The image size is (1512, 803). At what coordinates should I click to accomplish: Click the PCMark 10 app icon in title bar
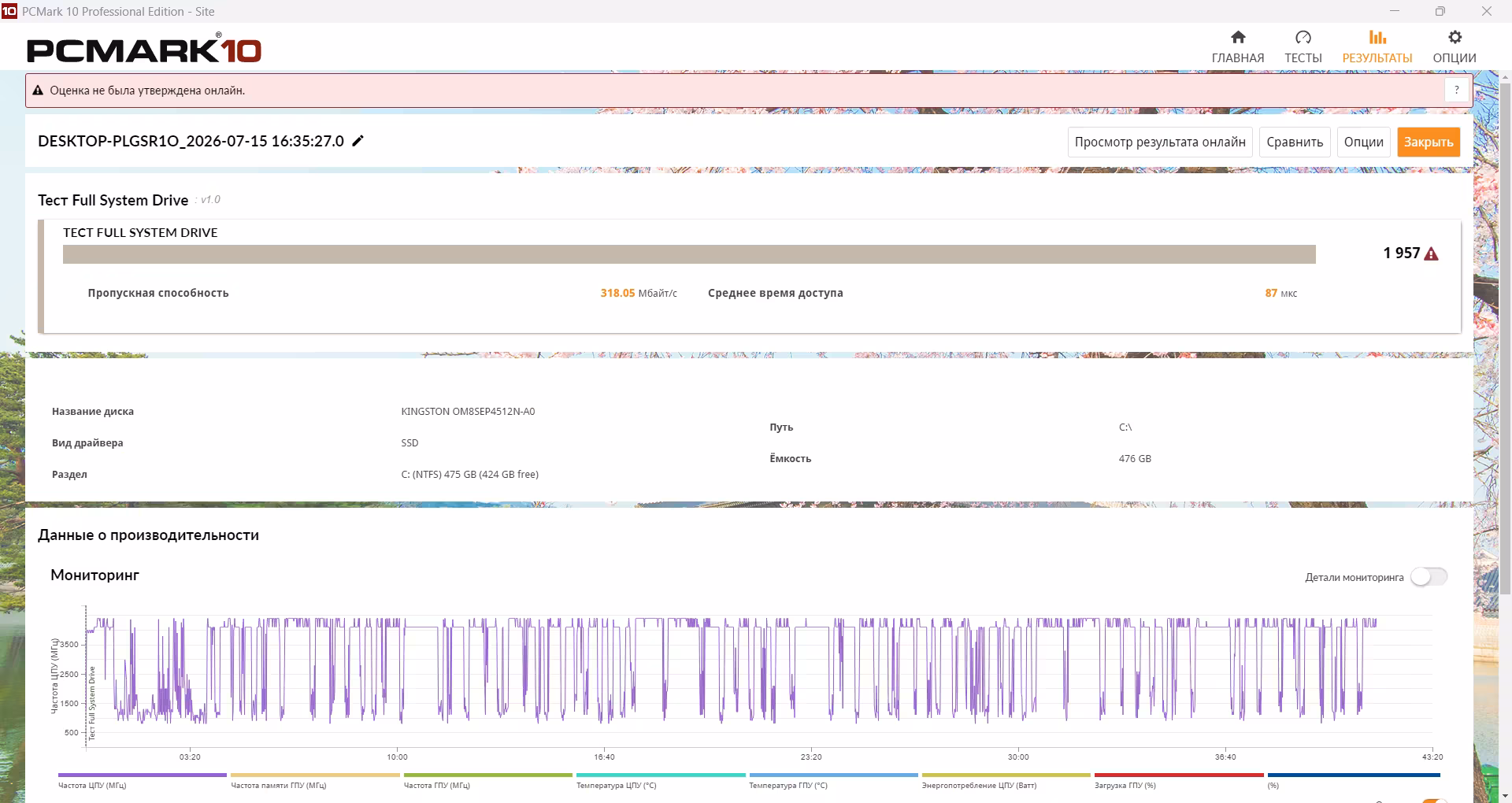[9, 11]
